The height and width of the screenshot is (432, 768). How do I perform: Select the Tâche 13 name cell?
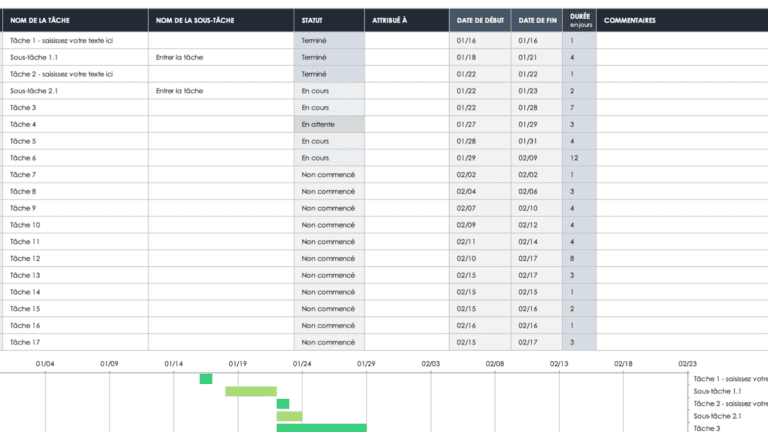pyautogui.click(x=75, y=275)
